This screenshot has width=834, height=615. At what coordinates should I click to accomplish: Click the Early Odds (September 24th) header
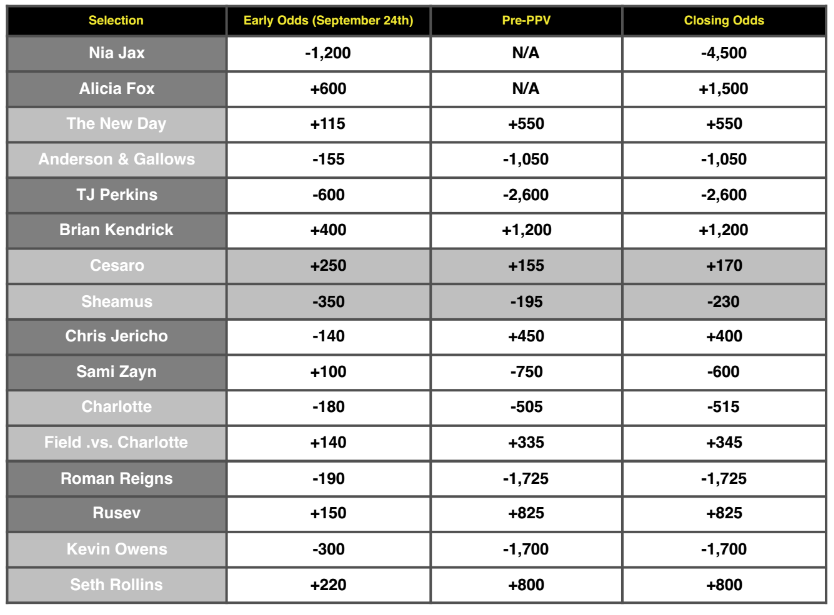(328, 20)
